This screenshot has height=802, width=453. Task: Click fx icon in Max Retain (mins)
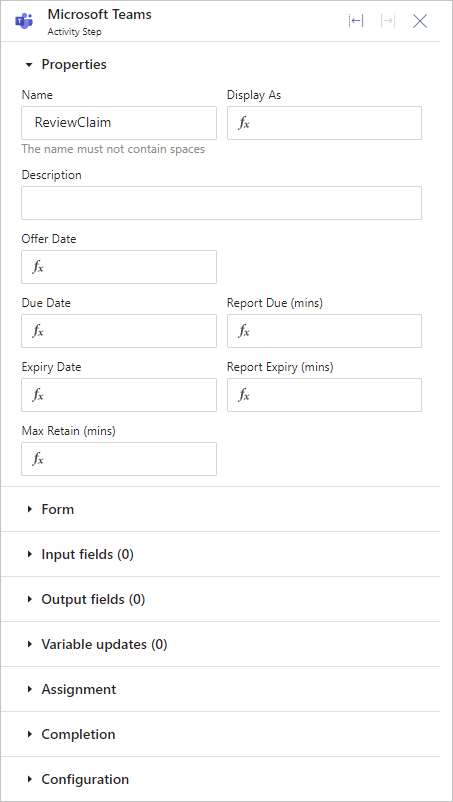[38, 459]
